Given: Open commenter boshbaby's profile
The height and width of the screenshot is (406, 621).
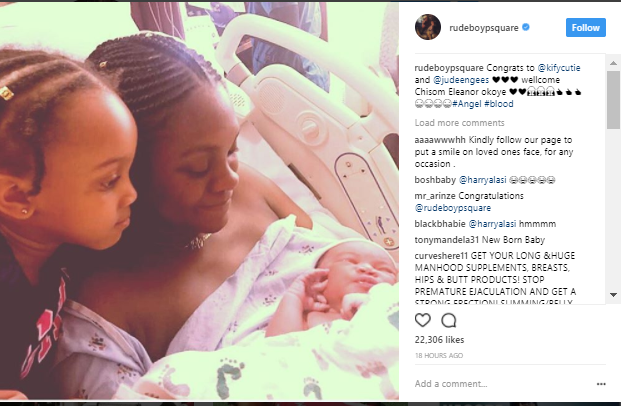Looking at the screenshot, I should (x=435, y=180).
